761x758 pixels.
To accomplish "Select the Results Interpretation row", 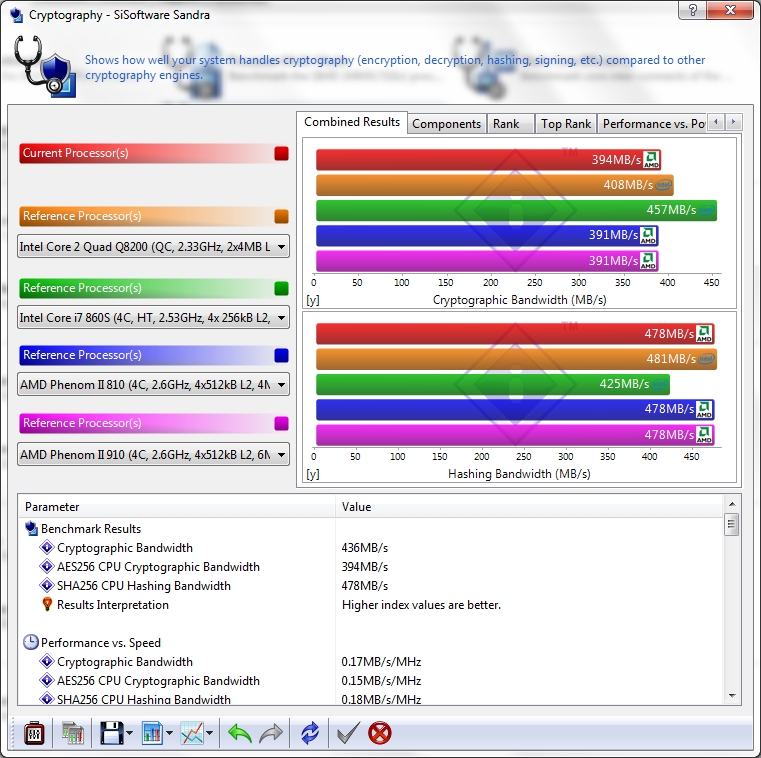I will [x=371, y=605].
